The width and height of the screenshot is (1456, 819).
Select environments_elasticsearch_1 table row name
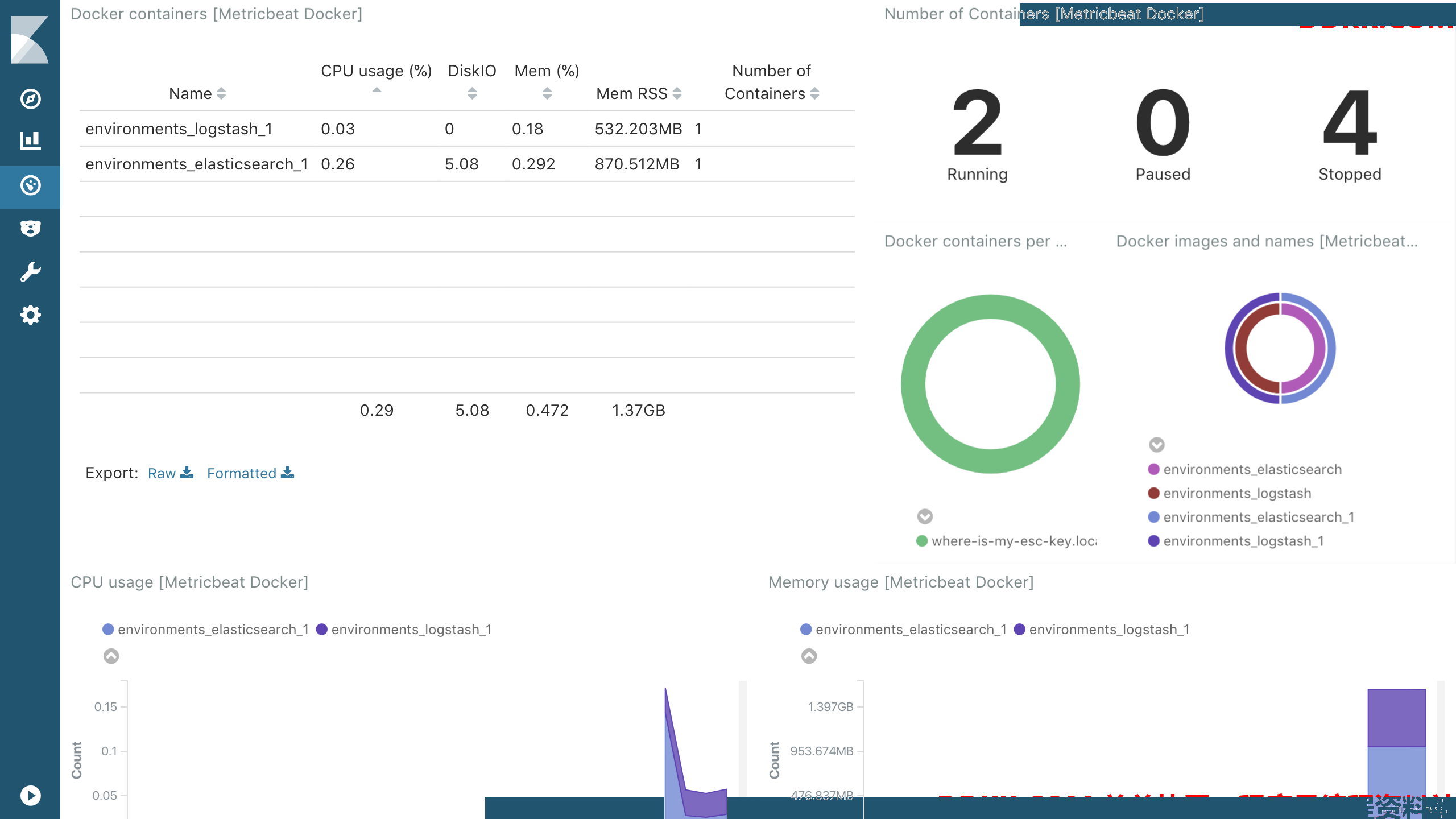pos(197,164)
